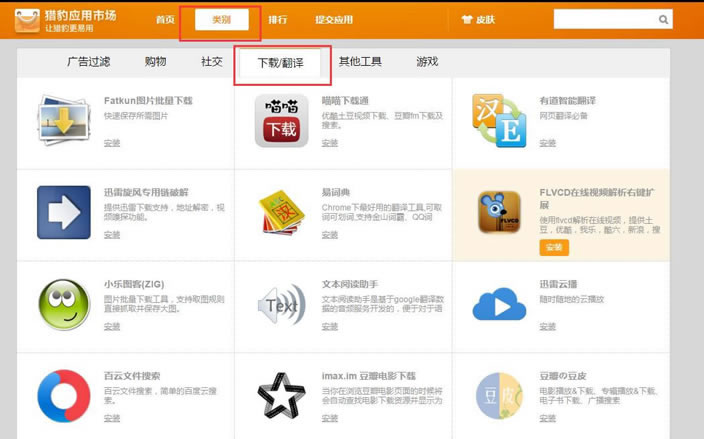Click the 百云文件搜索 app icon
This screenshot has width=704, height=439.
pos(64,395)
